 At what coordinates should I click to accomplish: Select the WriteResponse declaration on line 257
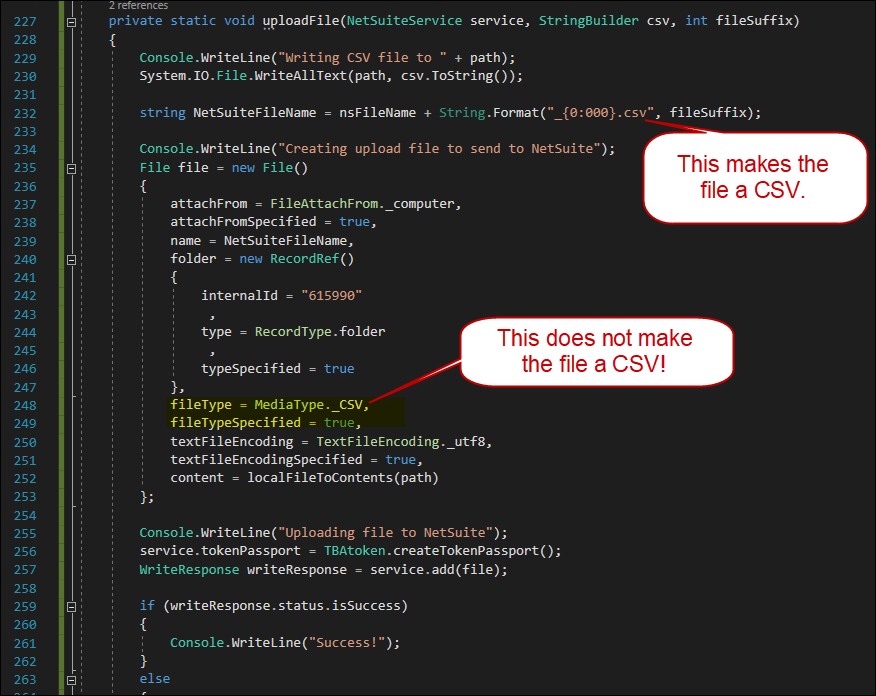(x=188, y=568)
